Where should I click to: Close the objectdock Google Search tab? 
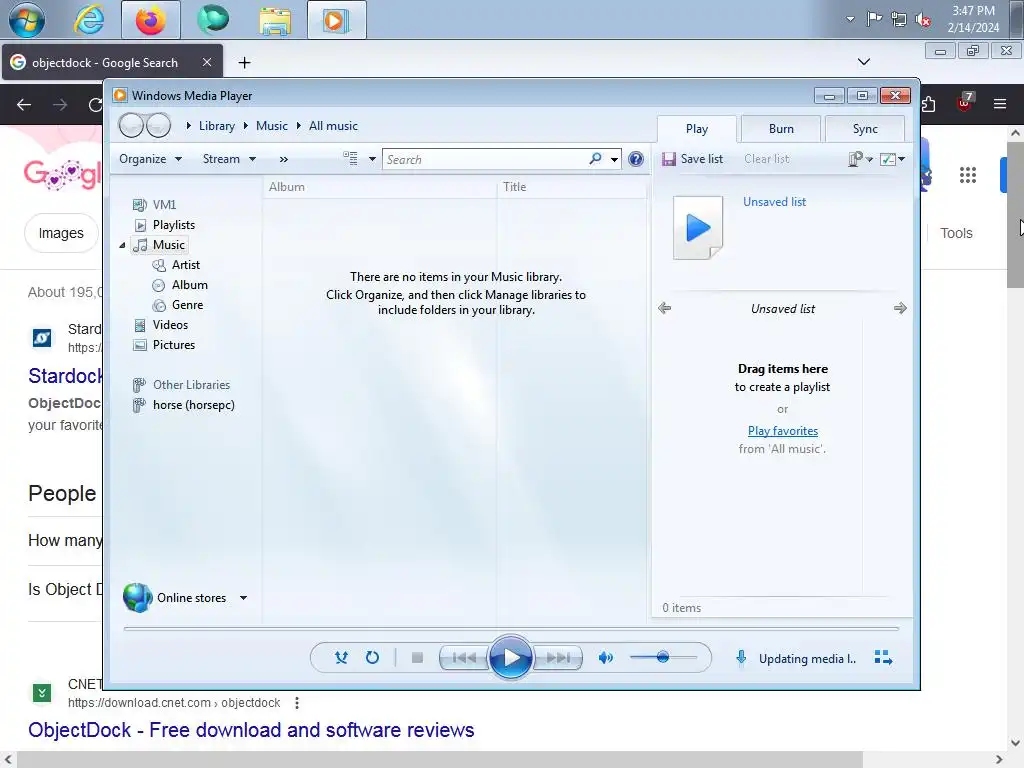tap(207, 62)
